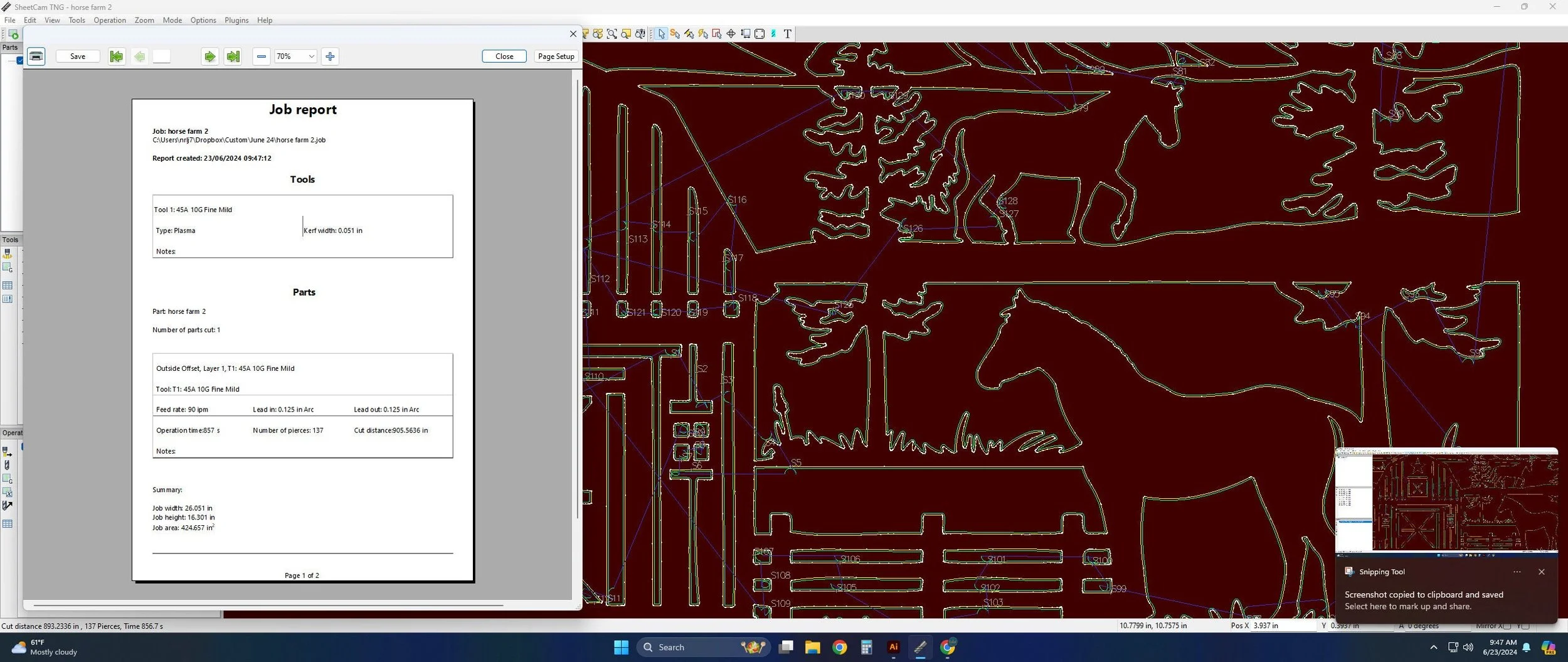
Task: Toggle the Mirror X checkbox
Action: pyautogui.click(x=1507, y=626)
